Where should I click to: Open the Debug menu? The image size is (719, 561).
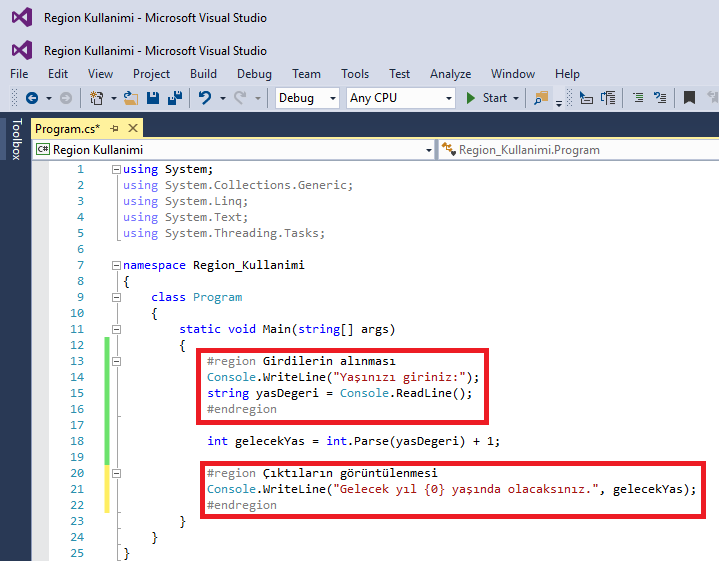tap(254, 74)
